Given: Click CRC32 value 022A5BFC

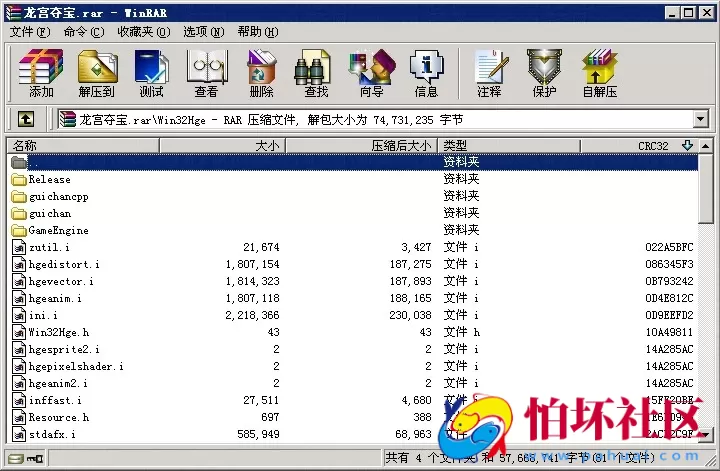Looking at the screenshot, I should pos(669,247).
